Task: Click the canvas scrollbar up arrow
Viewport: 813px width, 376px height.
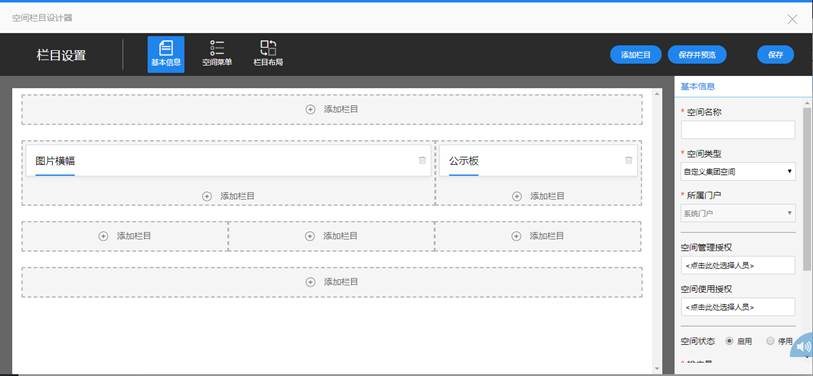Action: tap(657, 94)
